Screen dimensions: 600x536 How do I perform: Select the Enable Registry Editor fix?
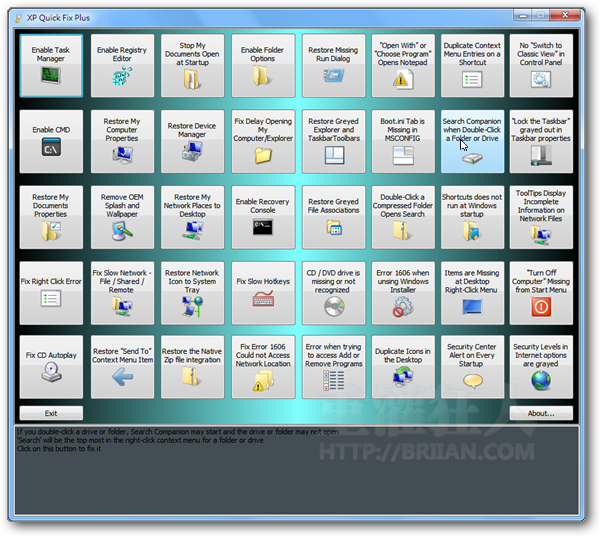[121, 65]
